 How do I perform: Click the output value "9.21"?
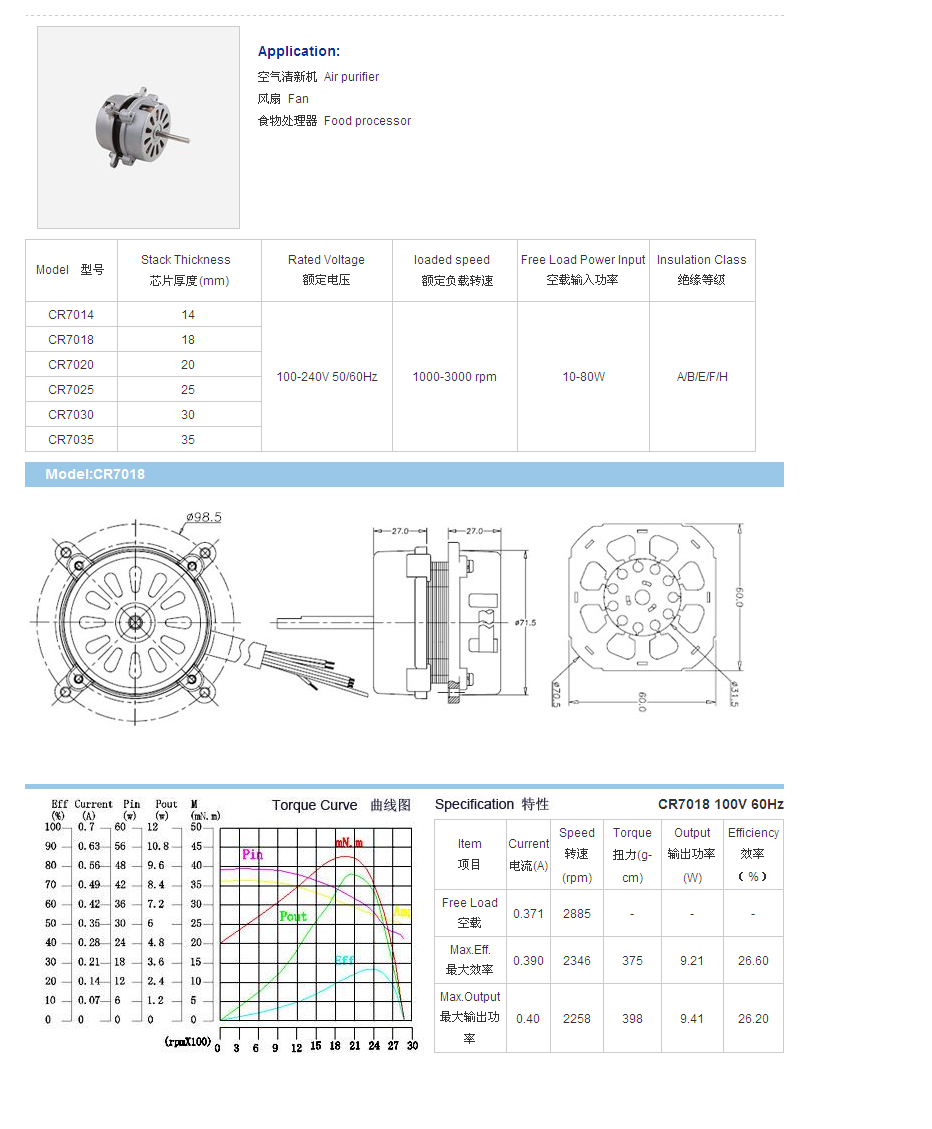point(692,961)
